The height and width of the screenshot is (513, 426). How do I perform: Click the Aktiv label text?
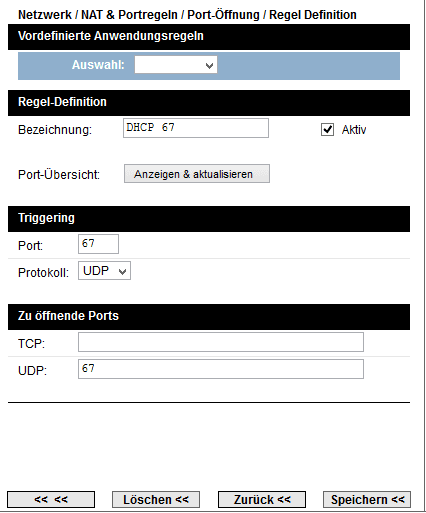[354, 130]
